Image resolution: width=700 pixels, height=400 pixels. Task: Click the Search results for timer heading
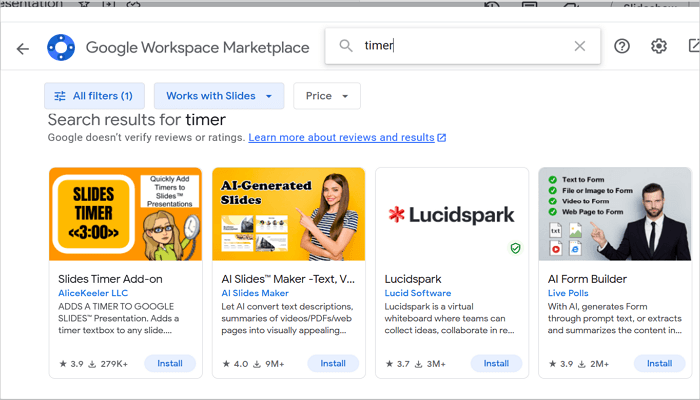click(137, 120)
